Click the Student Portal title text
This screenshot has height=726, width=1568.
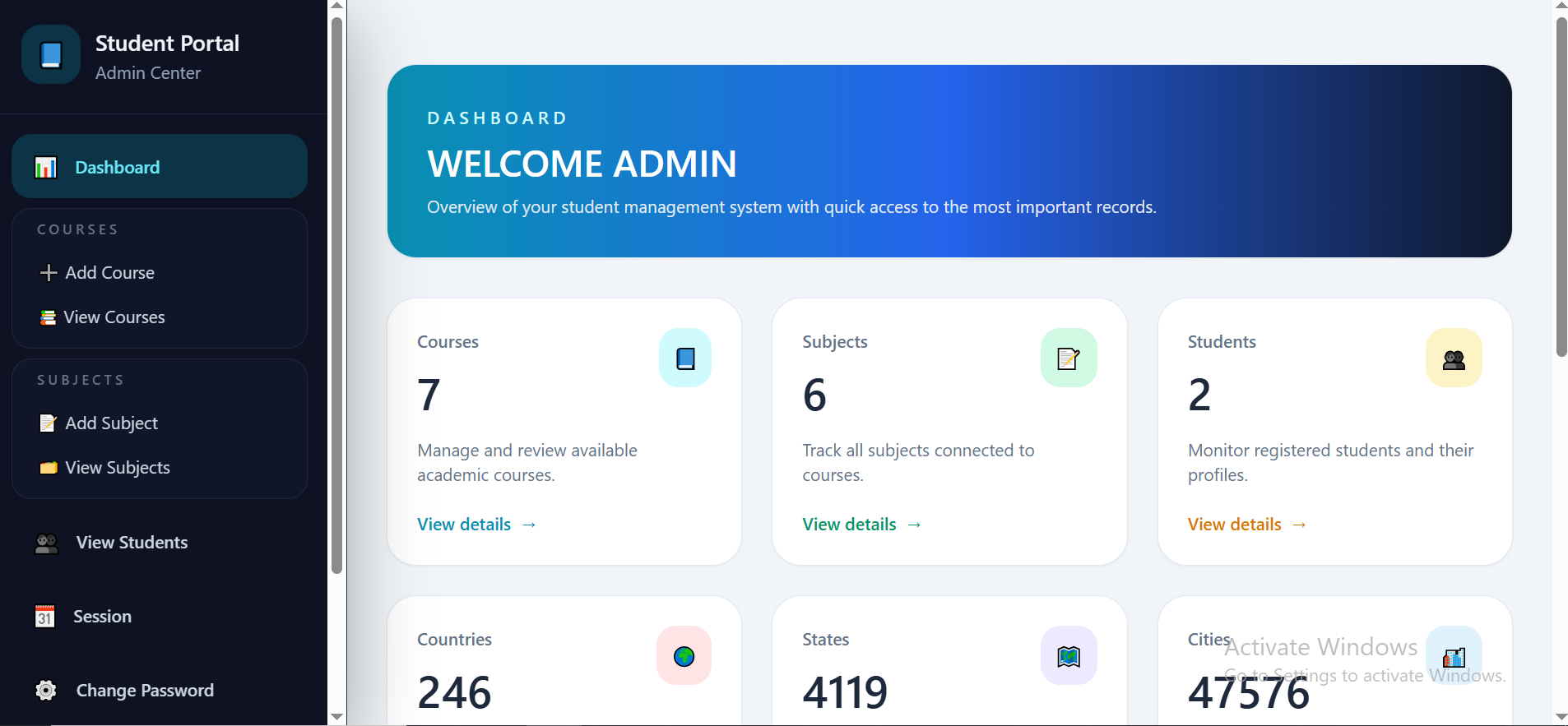tap(167, 44)
